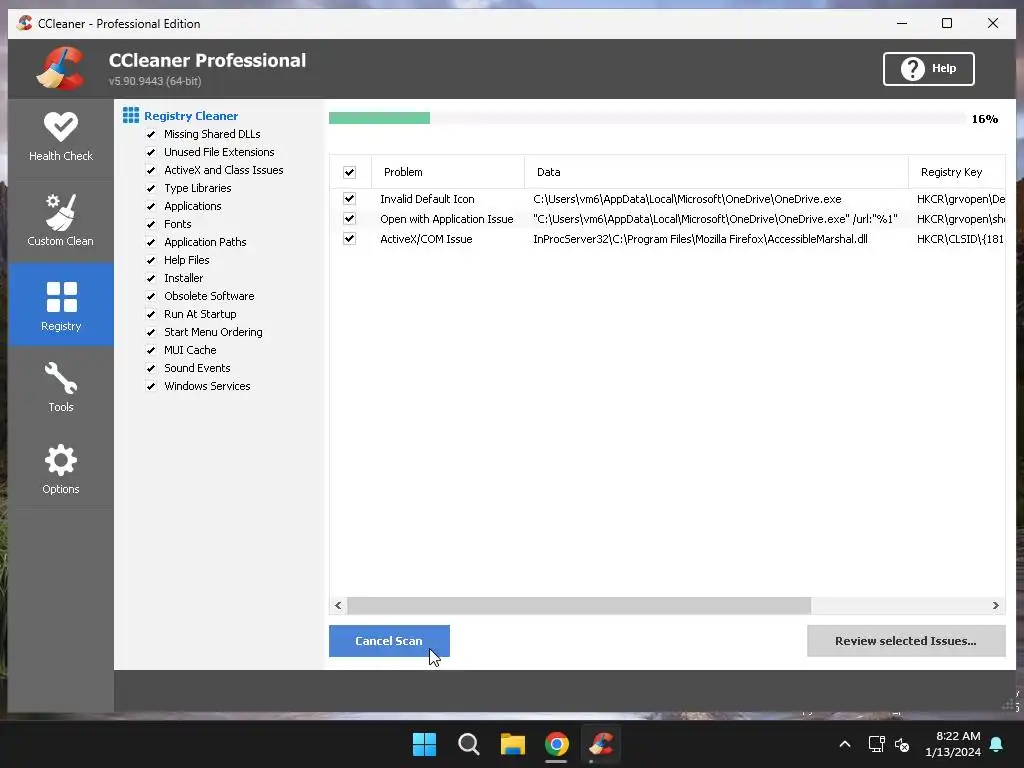This screenshot has width=1024, height=768.
Task: Open Windows Start menu
Action: (424, 744)
